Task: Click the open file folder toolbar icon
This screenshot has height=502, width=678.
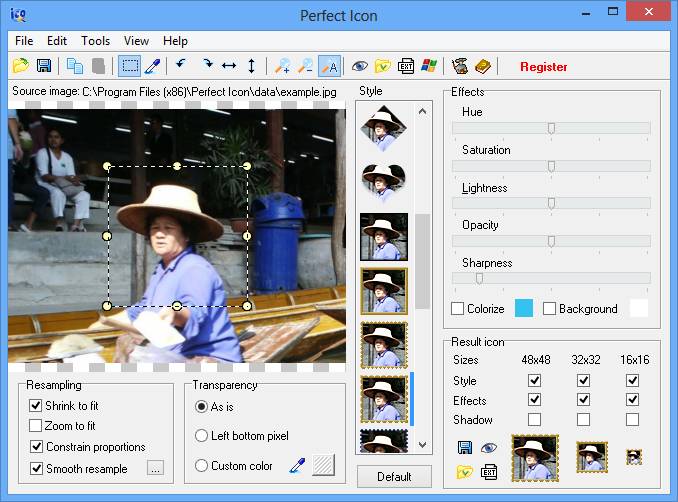Action: tap(20, 66)
